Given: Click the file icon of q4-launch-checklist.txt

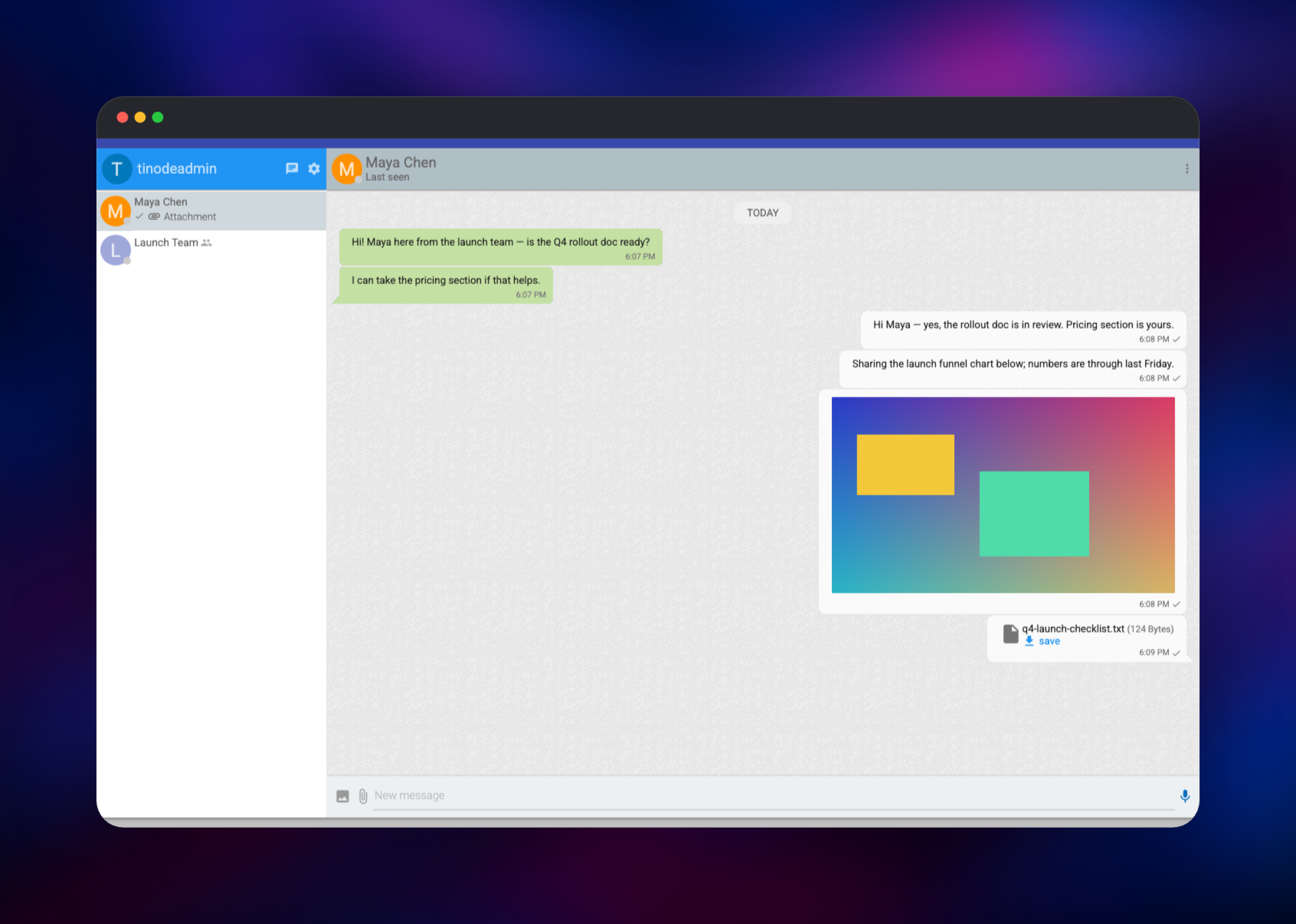Looking at the screenshot, I should [x=1010, y=634].
